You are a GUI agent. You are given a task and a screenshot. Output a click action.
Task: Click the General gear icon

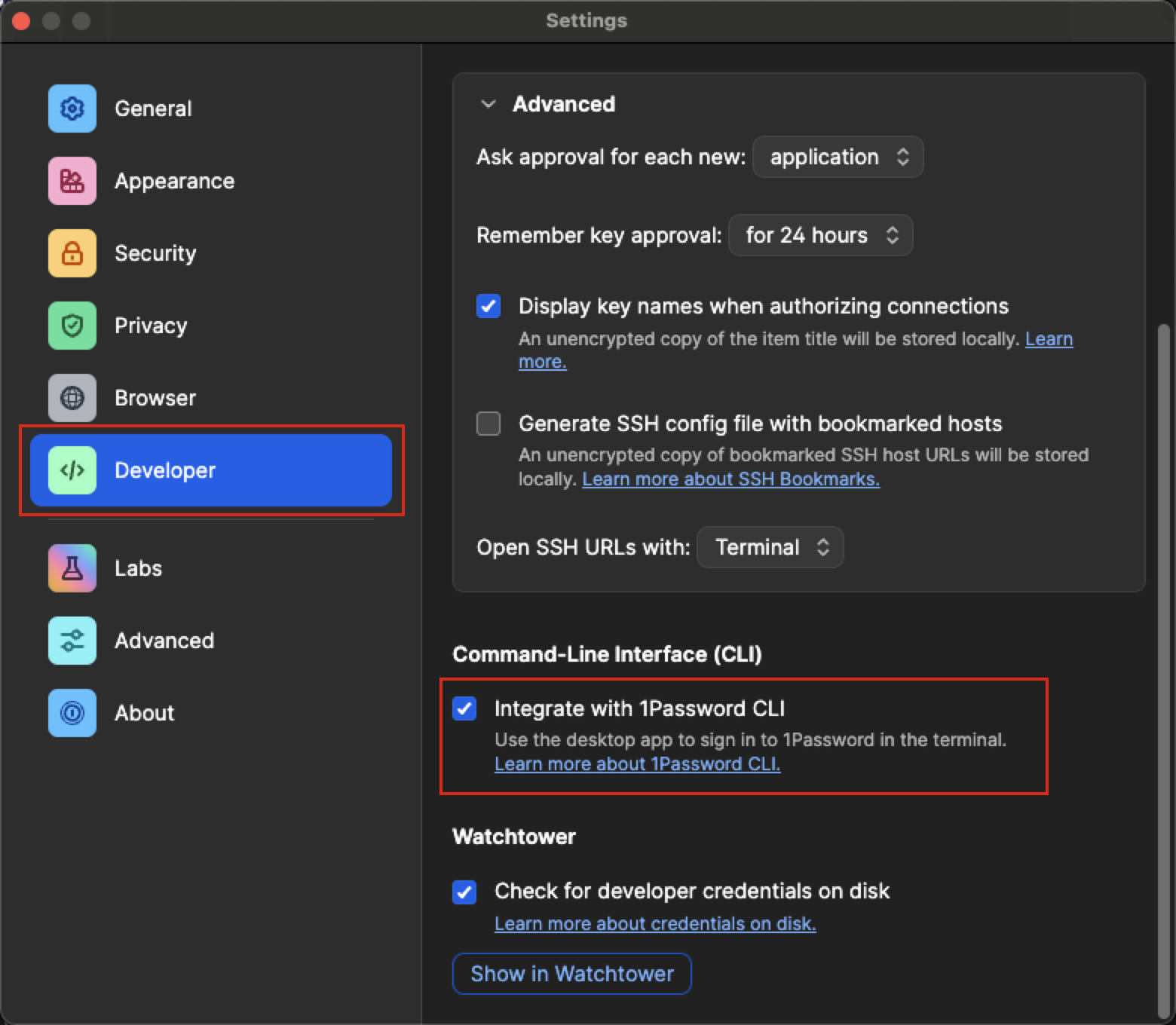(x=72, y=109)
